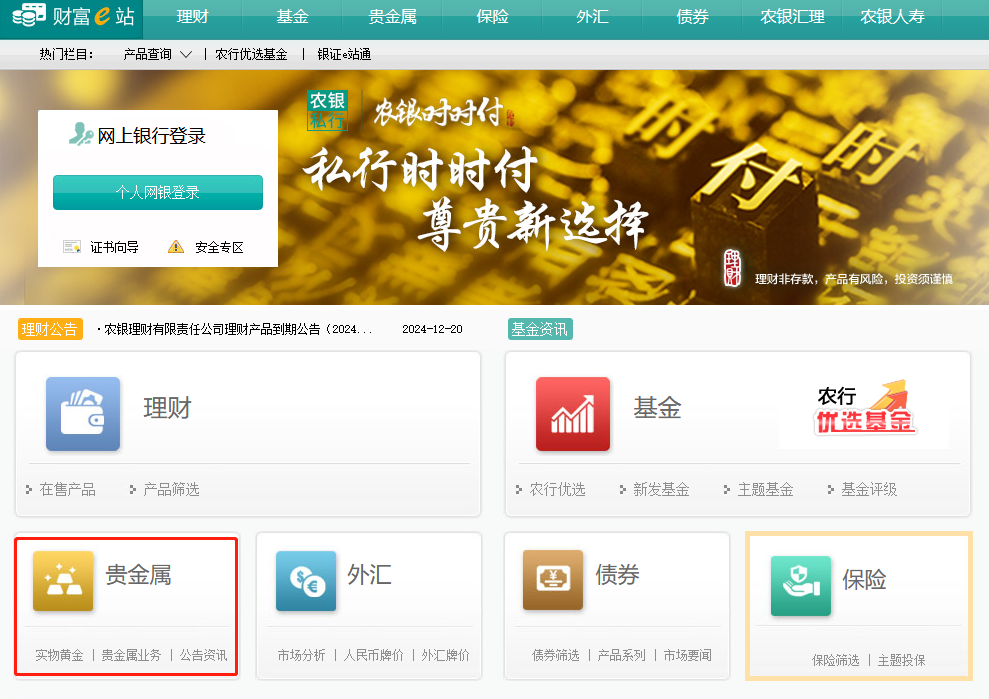Open 在售产品 under 理财
This screenshot has width=989, height=699.
click(67, 490)
